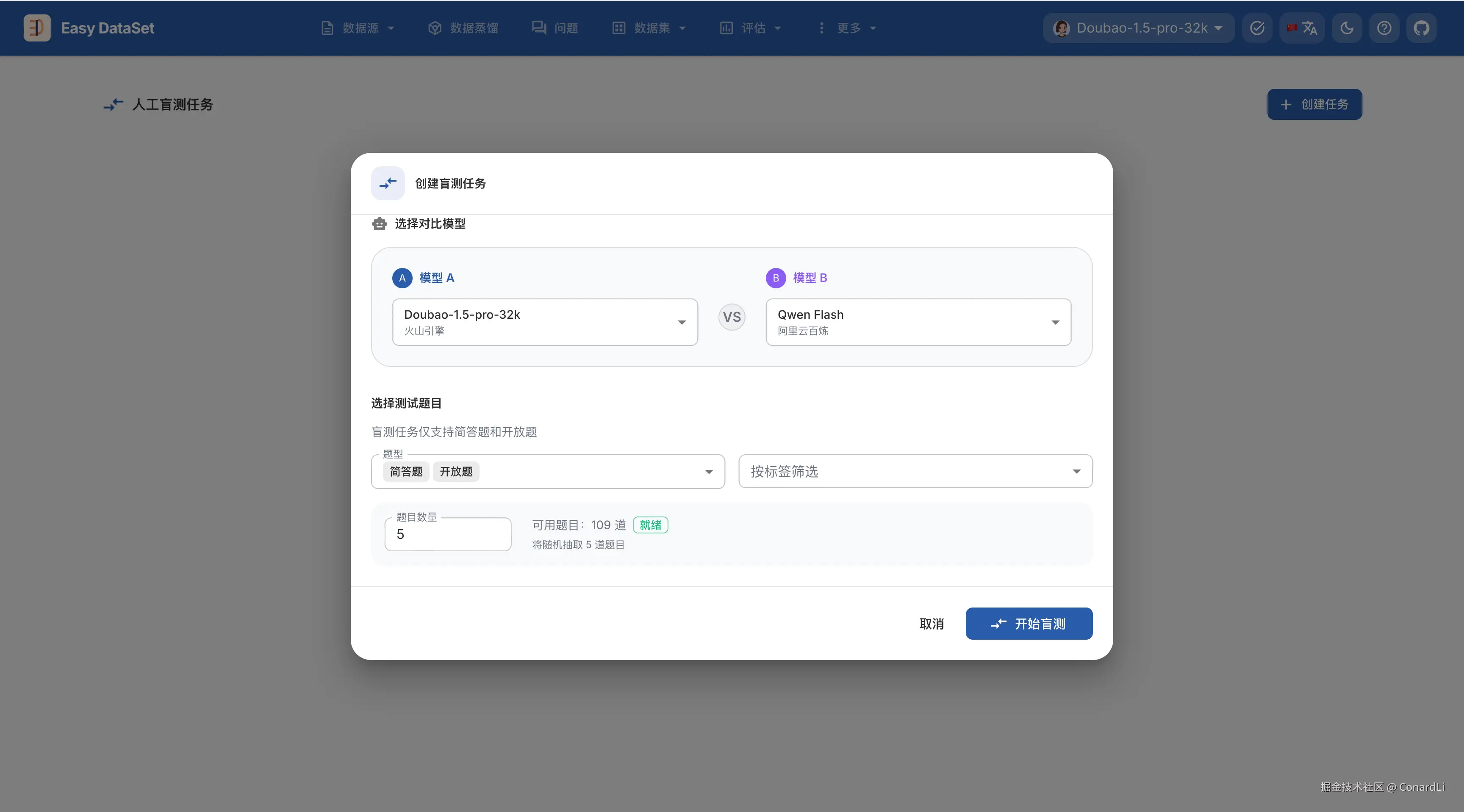This screenshot has height=812, width=1464.
Task: Open the 按标签筛选 tag filter dropdown
Action: 915,471
